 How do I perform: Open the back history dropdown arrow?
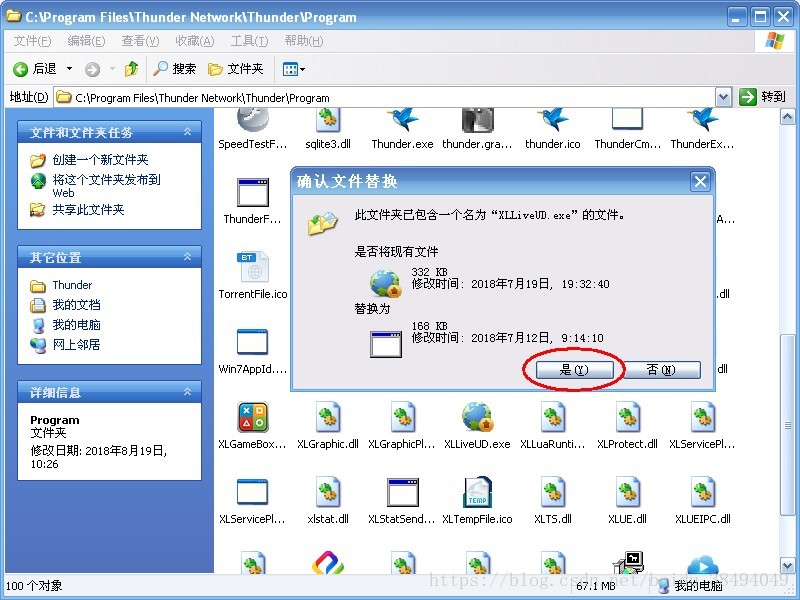69,69
